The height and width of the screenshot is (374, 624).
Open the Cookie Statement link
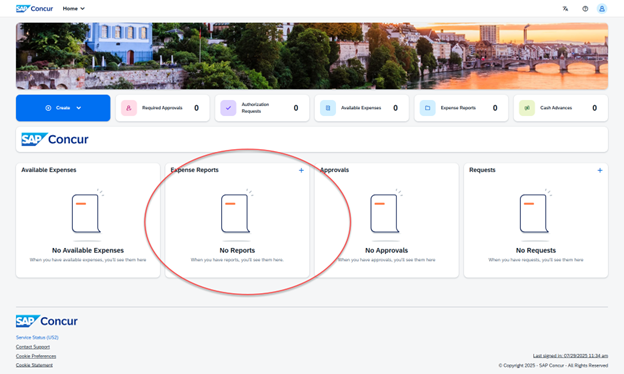coord(34,365)
